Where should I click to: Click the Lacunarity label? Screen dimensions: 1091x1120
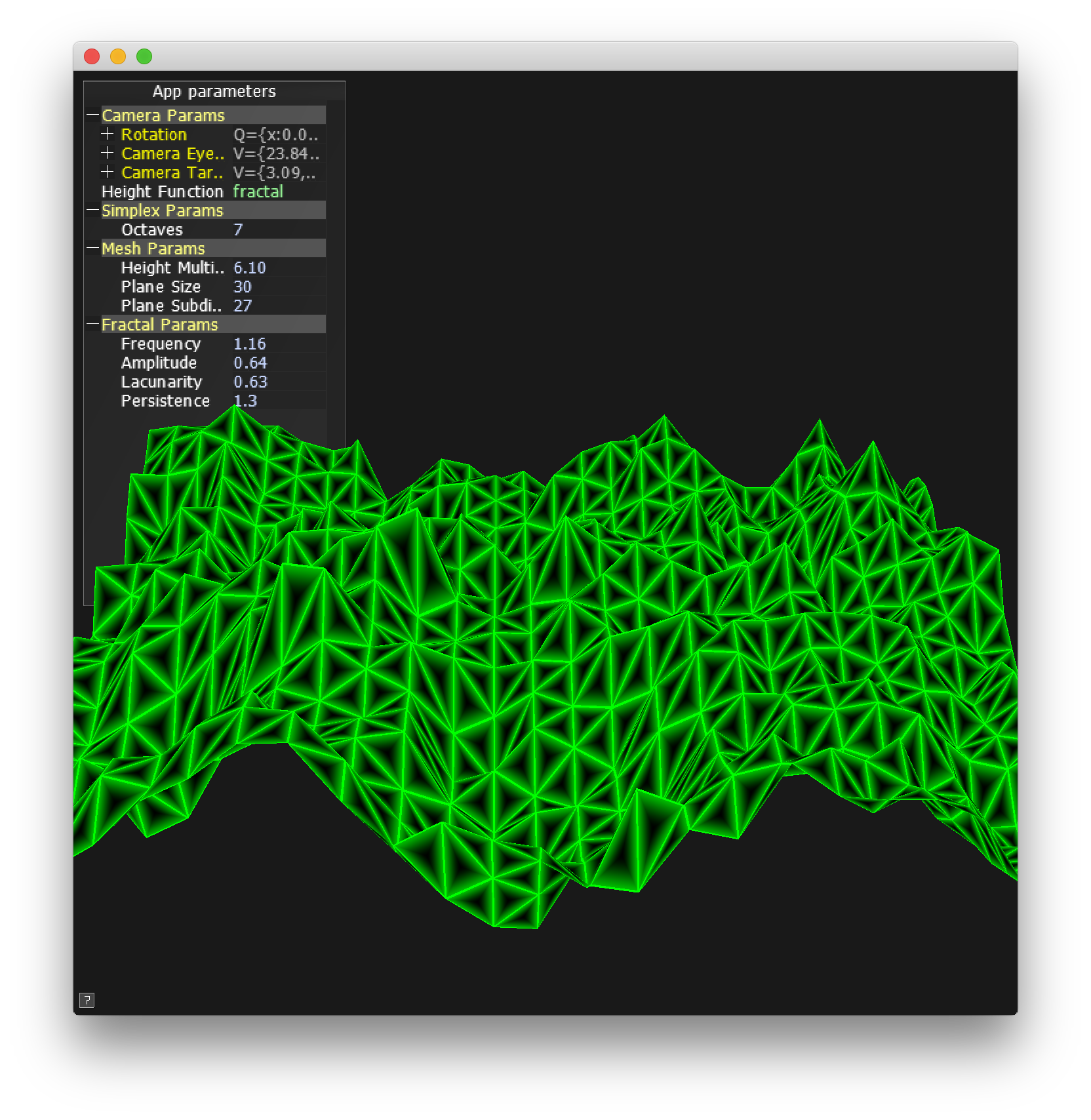click(x=161, y=382)
